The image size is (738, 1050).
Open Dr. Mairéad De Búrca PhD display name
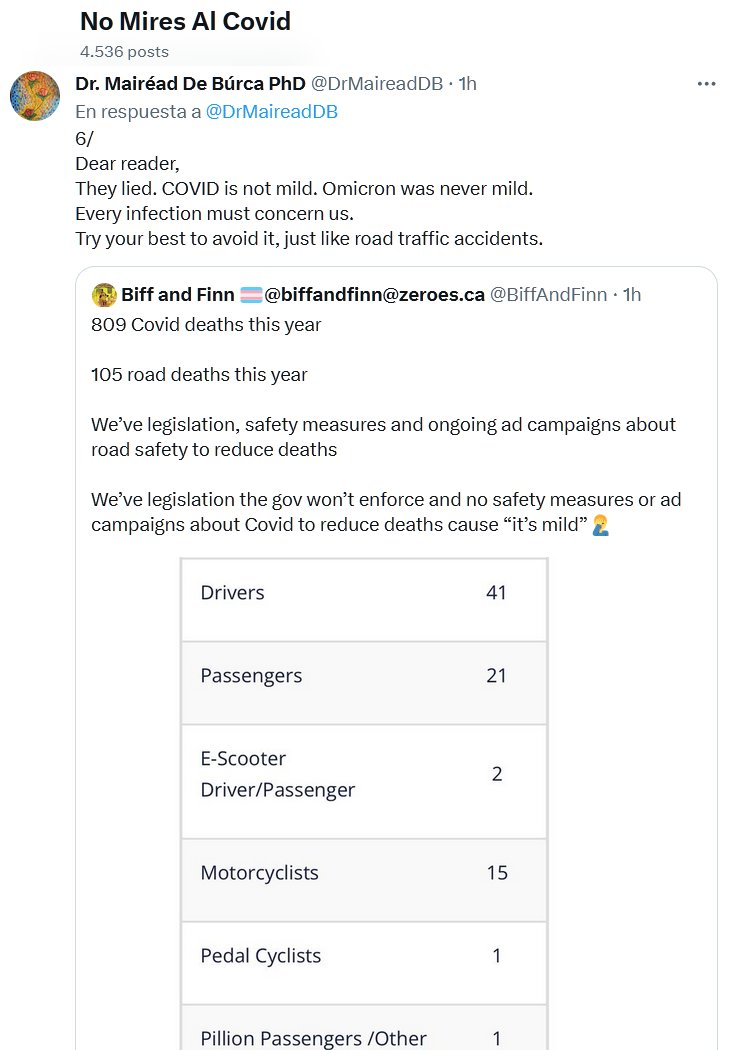click(x=190, y=84)
